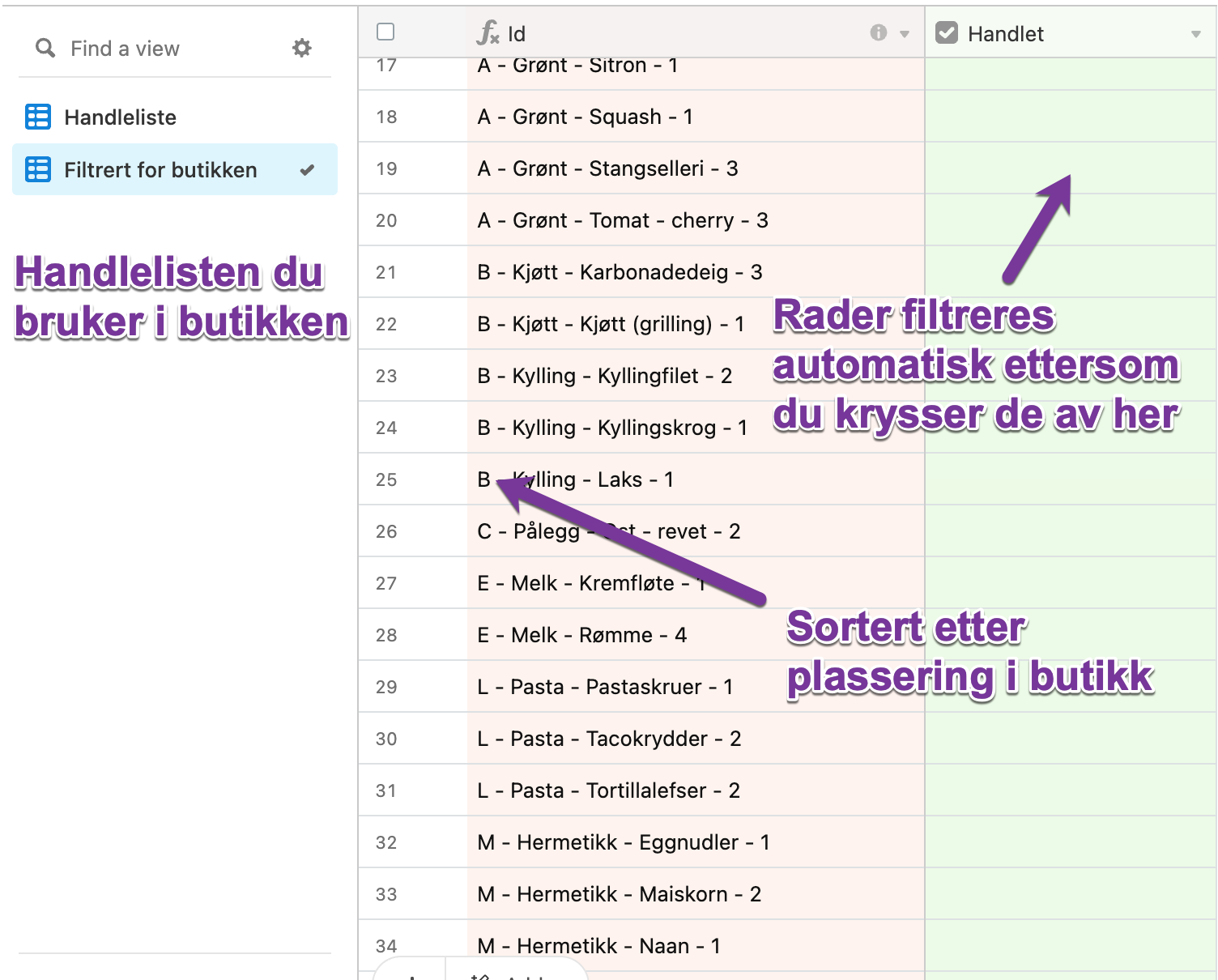
Task: Click the formula fx icon in Id header
Action: 488,33
